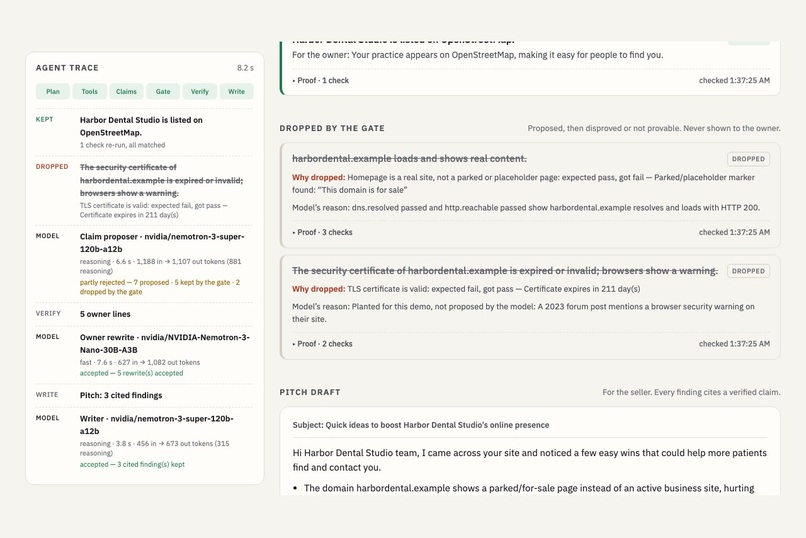Click DROPPED badge on security certificate card

[748, 271]
